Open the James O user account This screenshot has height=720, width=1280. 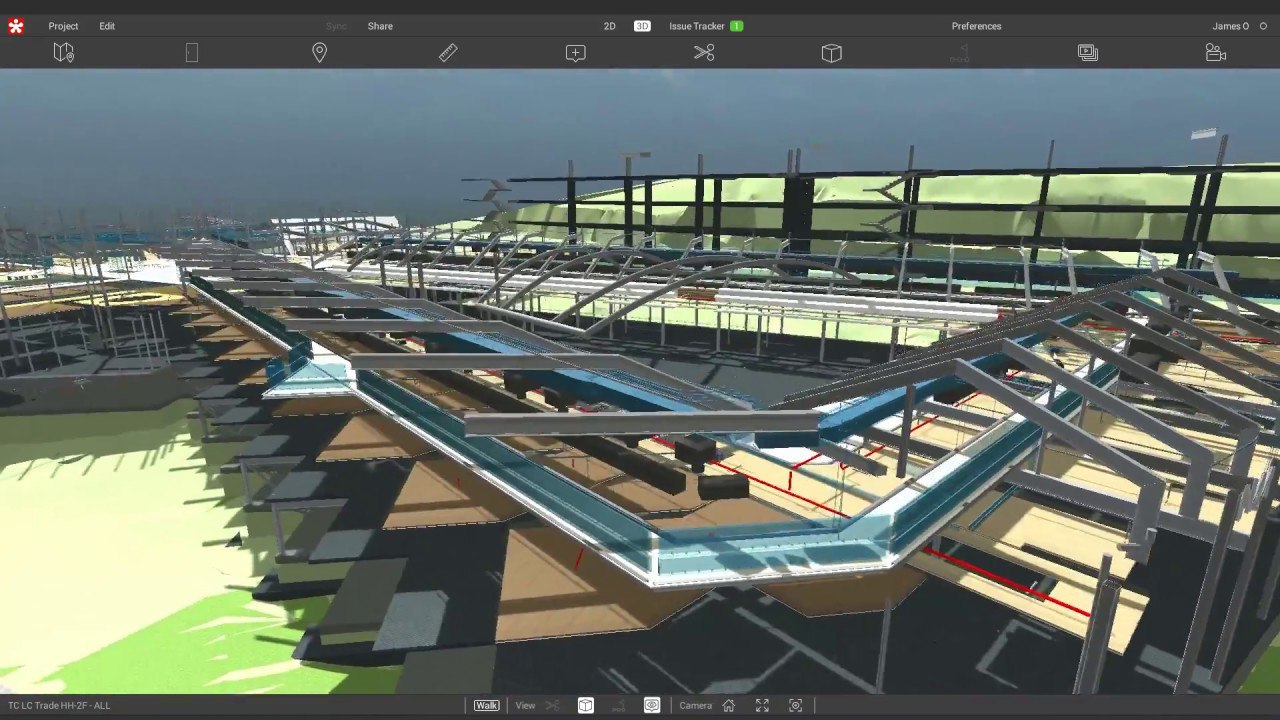coord(1231,26)
